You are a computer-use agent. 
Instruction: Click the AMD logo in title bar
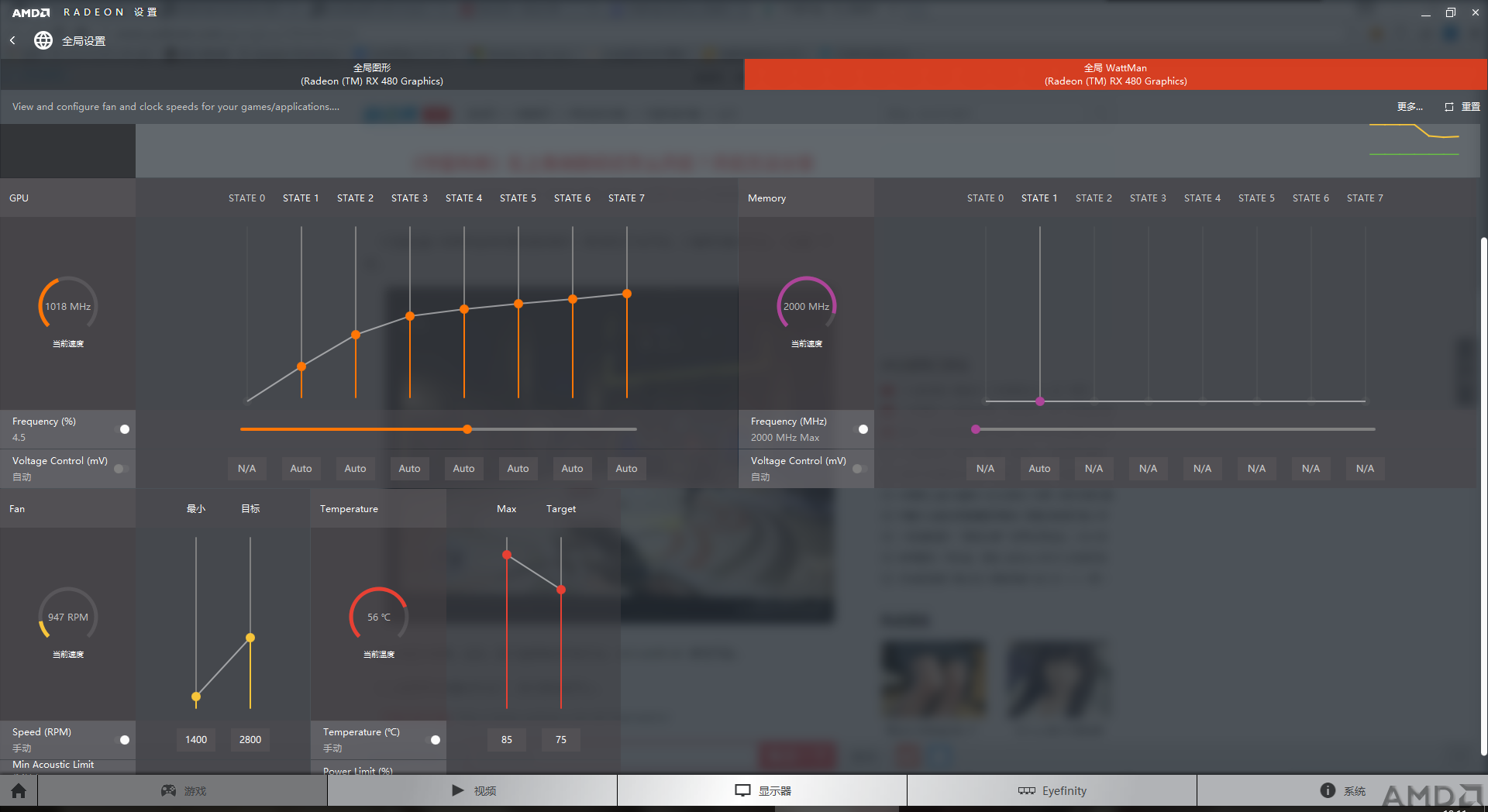(x=31, y=12)
